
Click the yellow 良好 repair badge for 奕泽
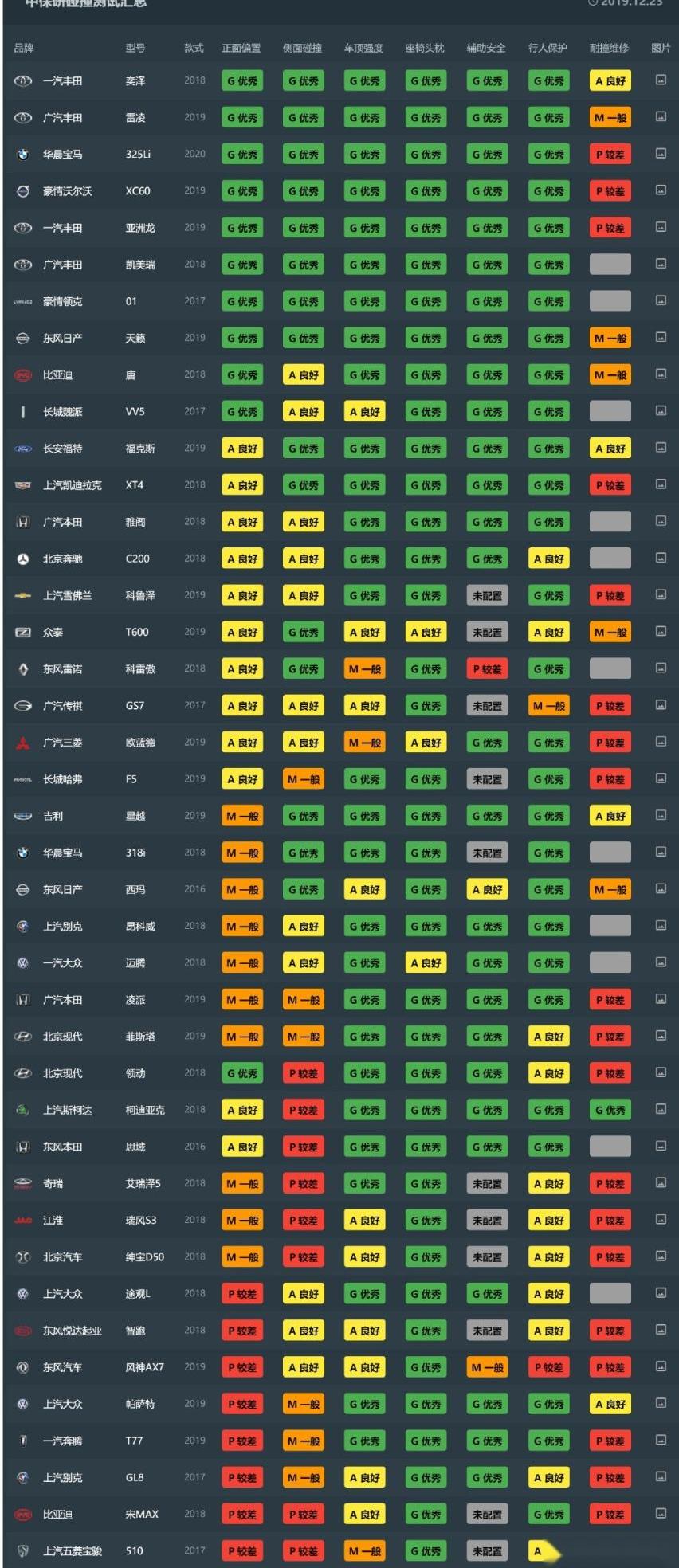click(610, 80)
